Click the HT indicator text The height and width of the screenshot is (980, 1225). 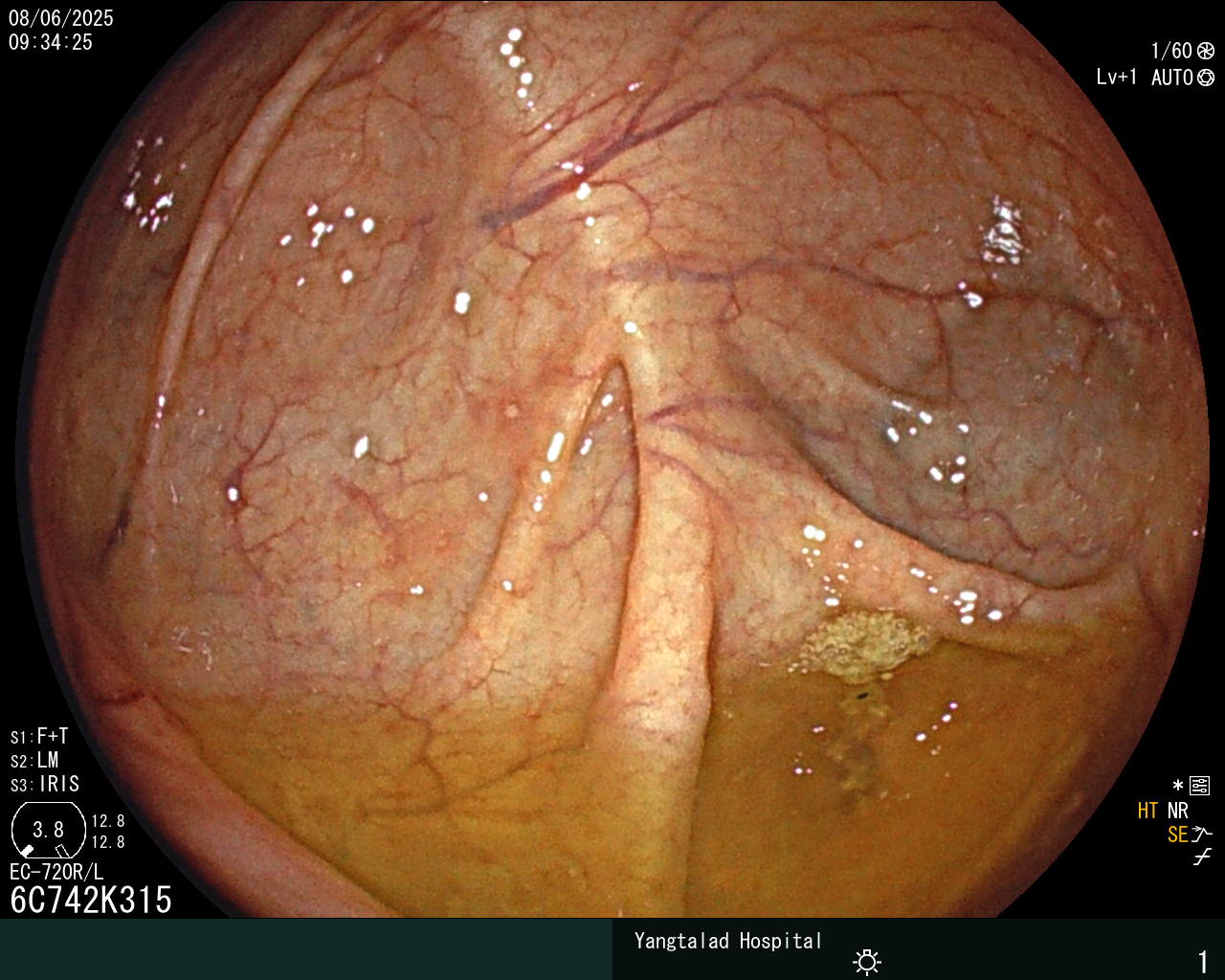point(1148,811)
